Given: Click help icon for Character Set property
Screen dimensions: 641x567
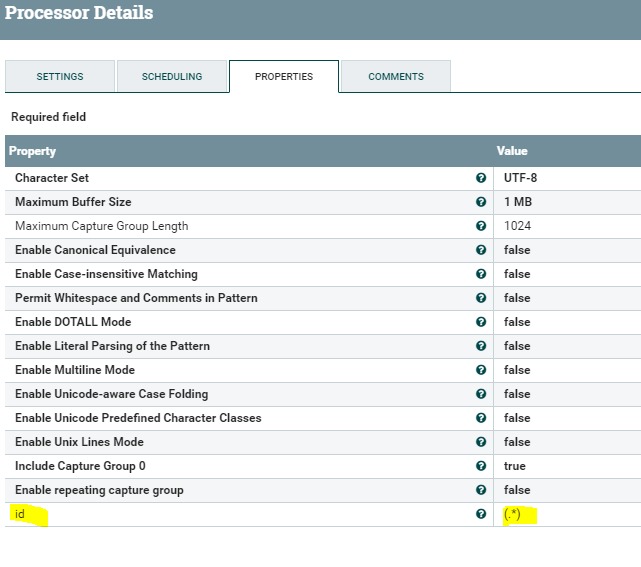Looking at the screenshot, I should (481, 178).
